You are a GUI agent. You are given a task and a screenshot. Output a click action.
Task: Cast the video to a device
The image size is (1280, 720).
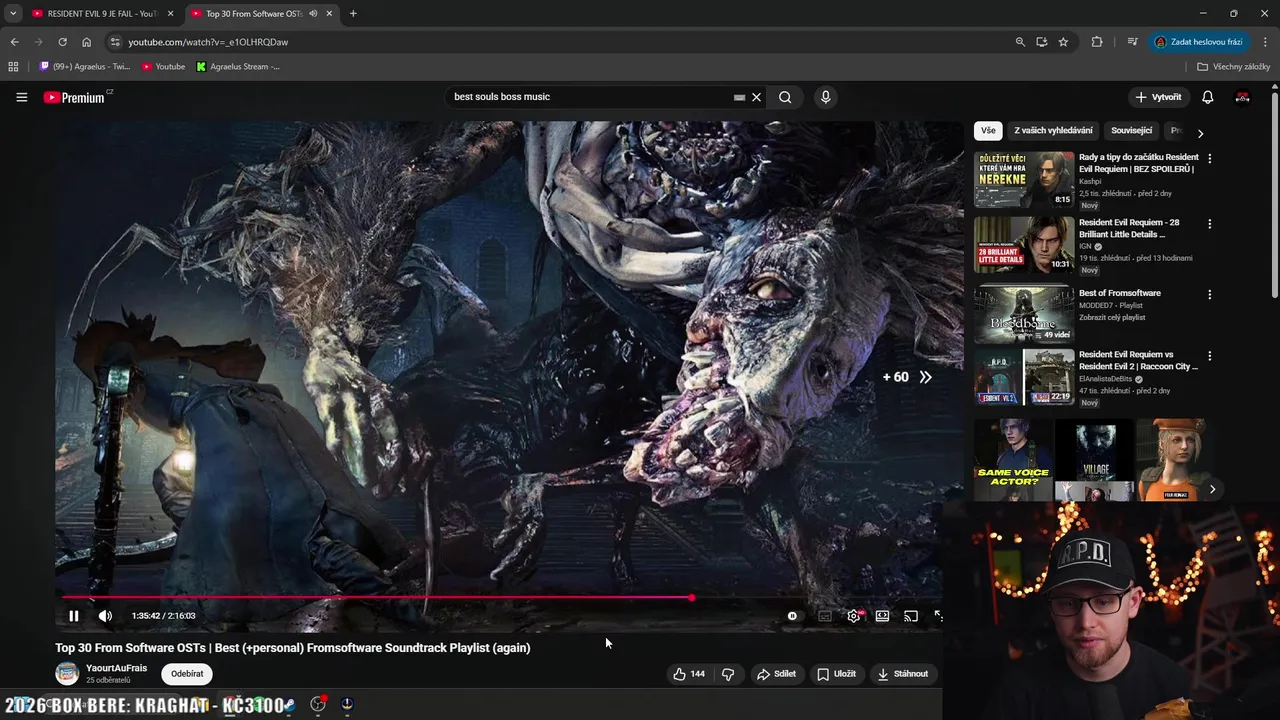[x=911, y=616]
